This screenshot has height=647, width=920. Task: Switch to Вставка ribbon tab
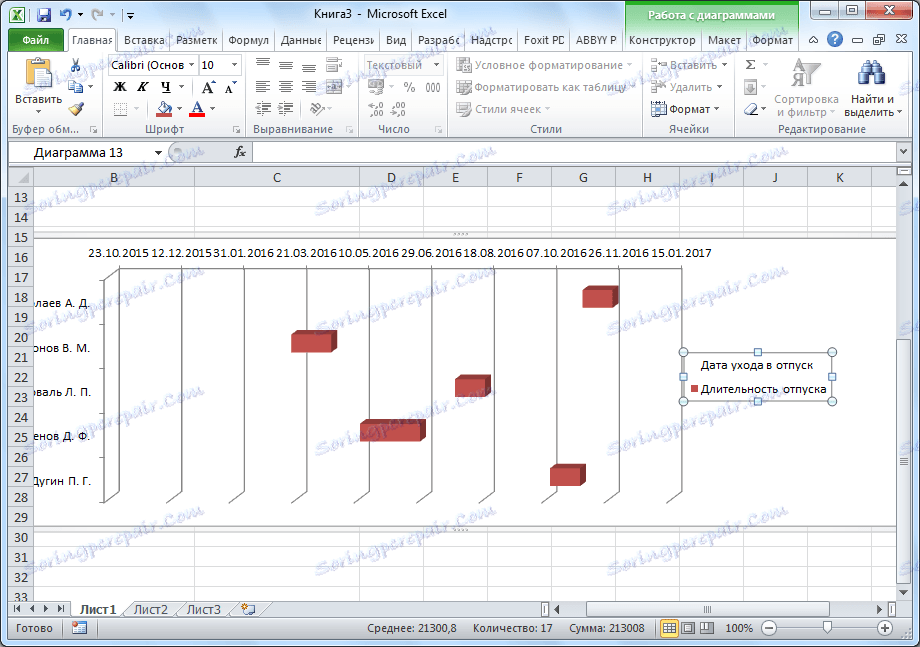tap(144, 40)
